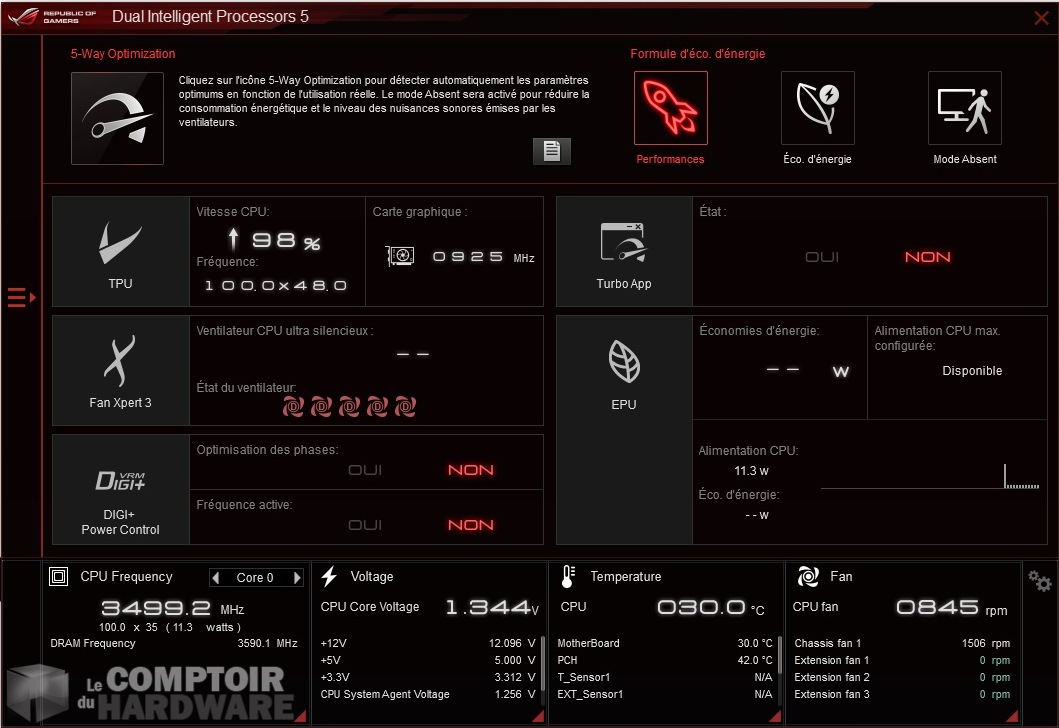Switch to next CPU core
This screenshot has width=1059, height=728.
pos(296,577)
